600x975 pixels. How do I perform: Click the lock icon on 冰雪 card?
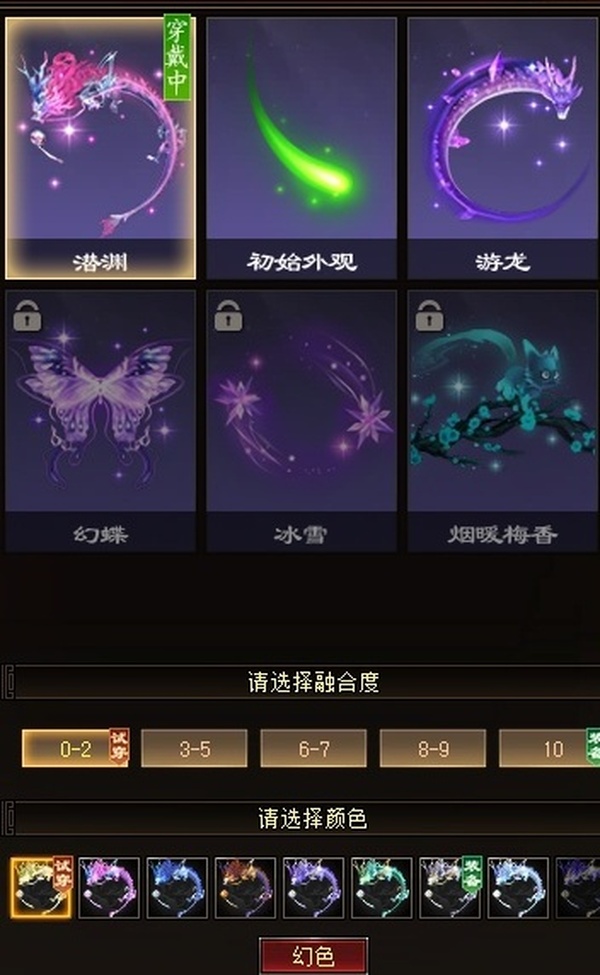tap(228, 316)
